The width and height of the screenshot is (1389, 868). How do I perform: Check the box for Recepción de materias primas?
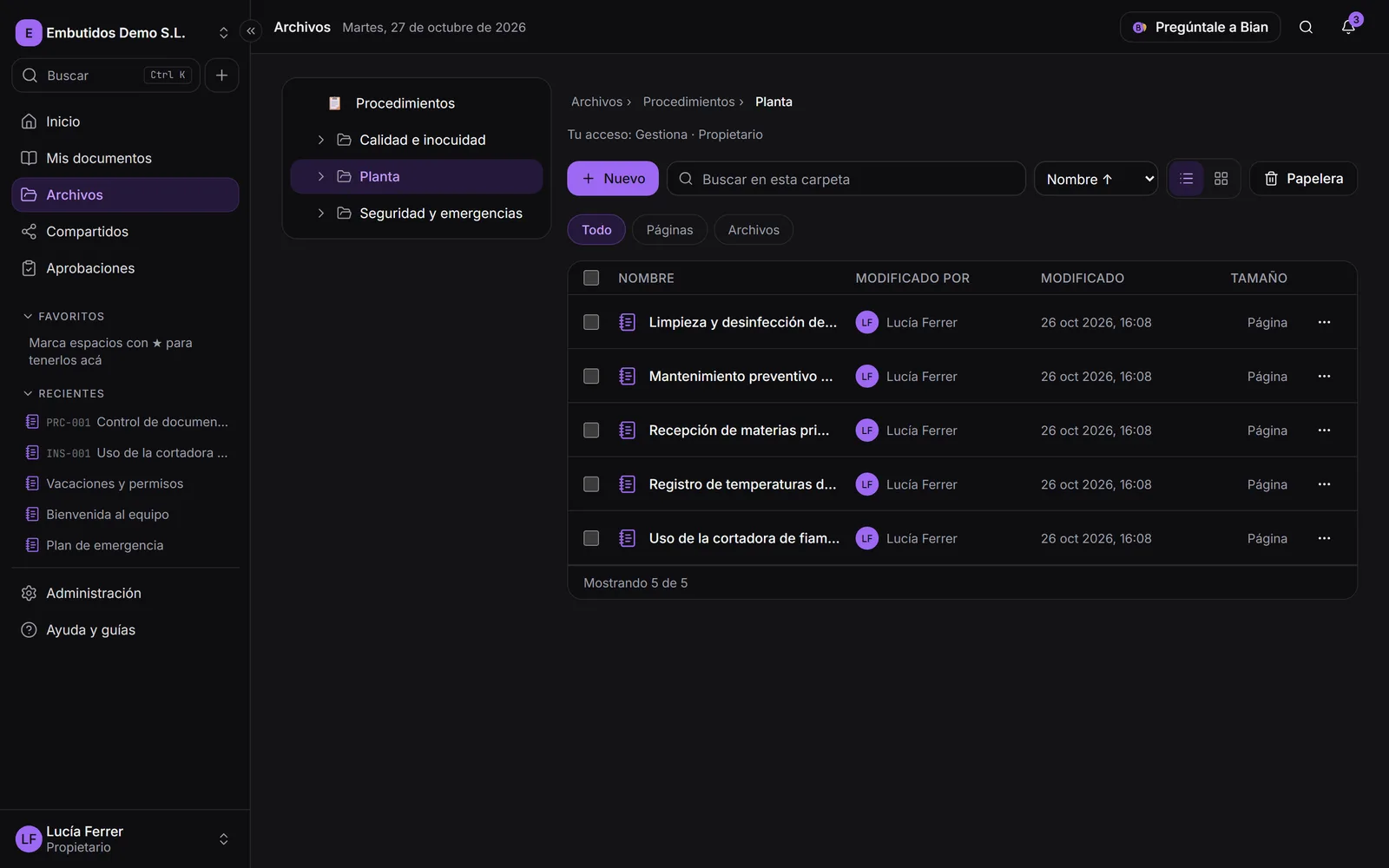tap(591, 431)
